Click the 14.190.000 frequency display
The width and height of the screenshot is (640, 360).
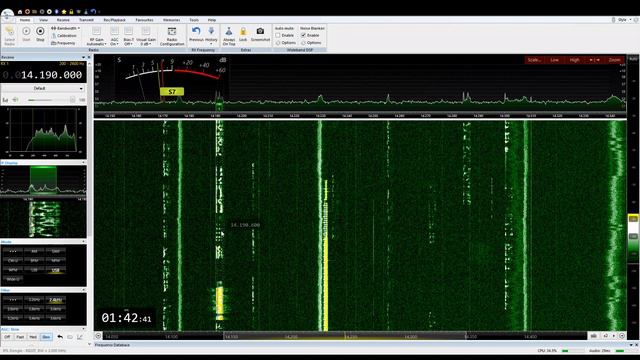42,75
